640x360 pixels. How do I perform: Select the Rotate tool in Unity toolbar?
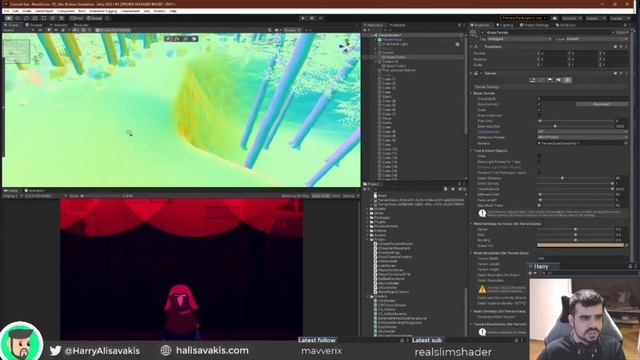coord(26,18)
